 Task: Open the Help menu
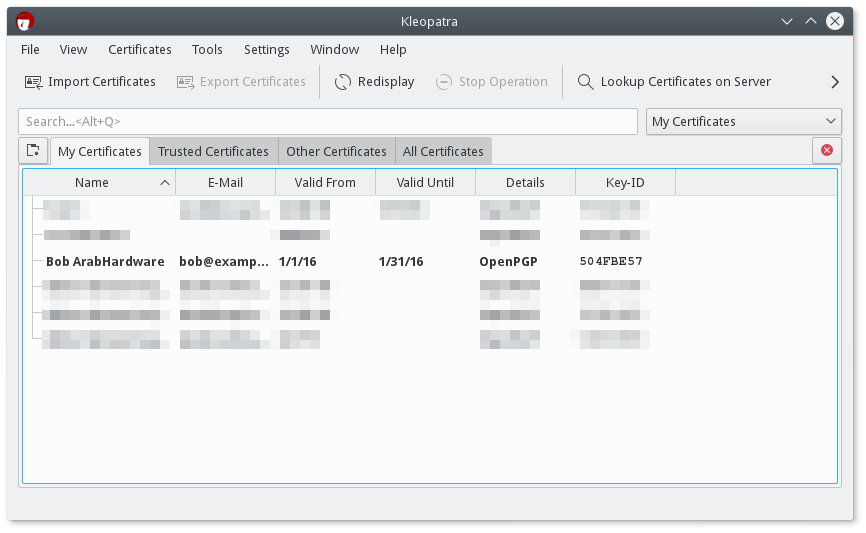click(393, 50)
